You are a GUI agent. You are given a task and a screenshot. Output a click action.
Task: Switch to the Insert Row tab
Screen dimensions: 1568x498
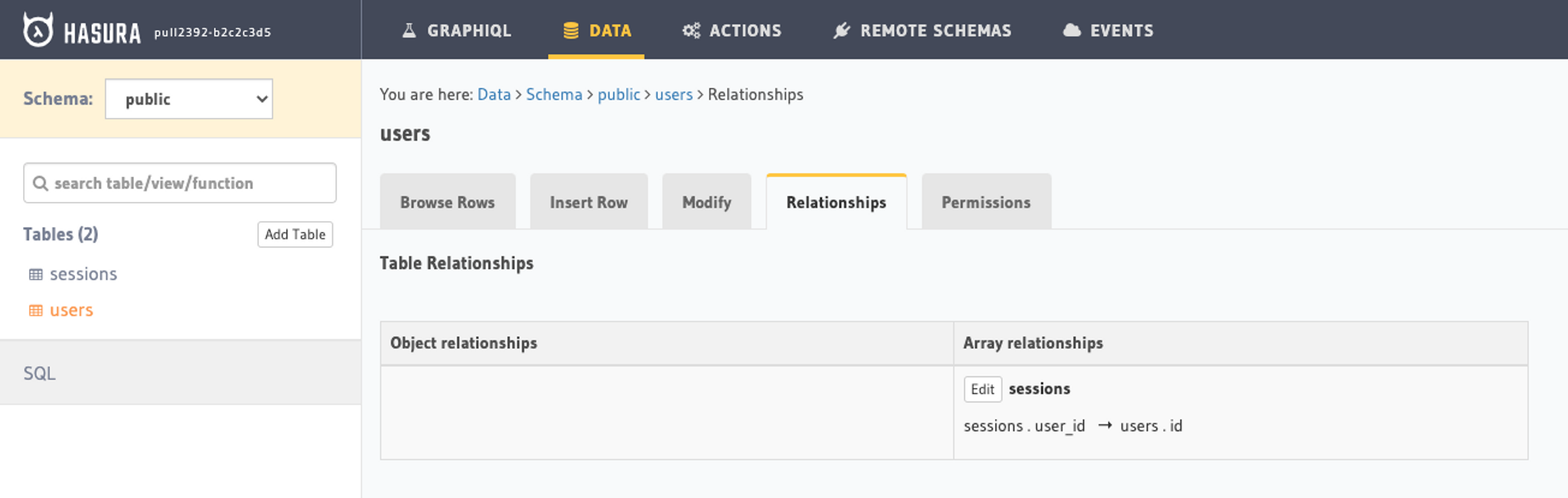[589, 202]
